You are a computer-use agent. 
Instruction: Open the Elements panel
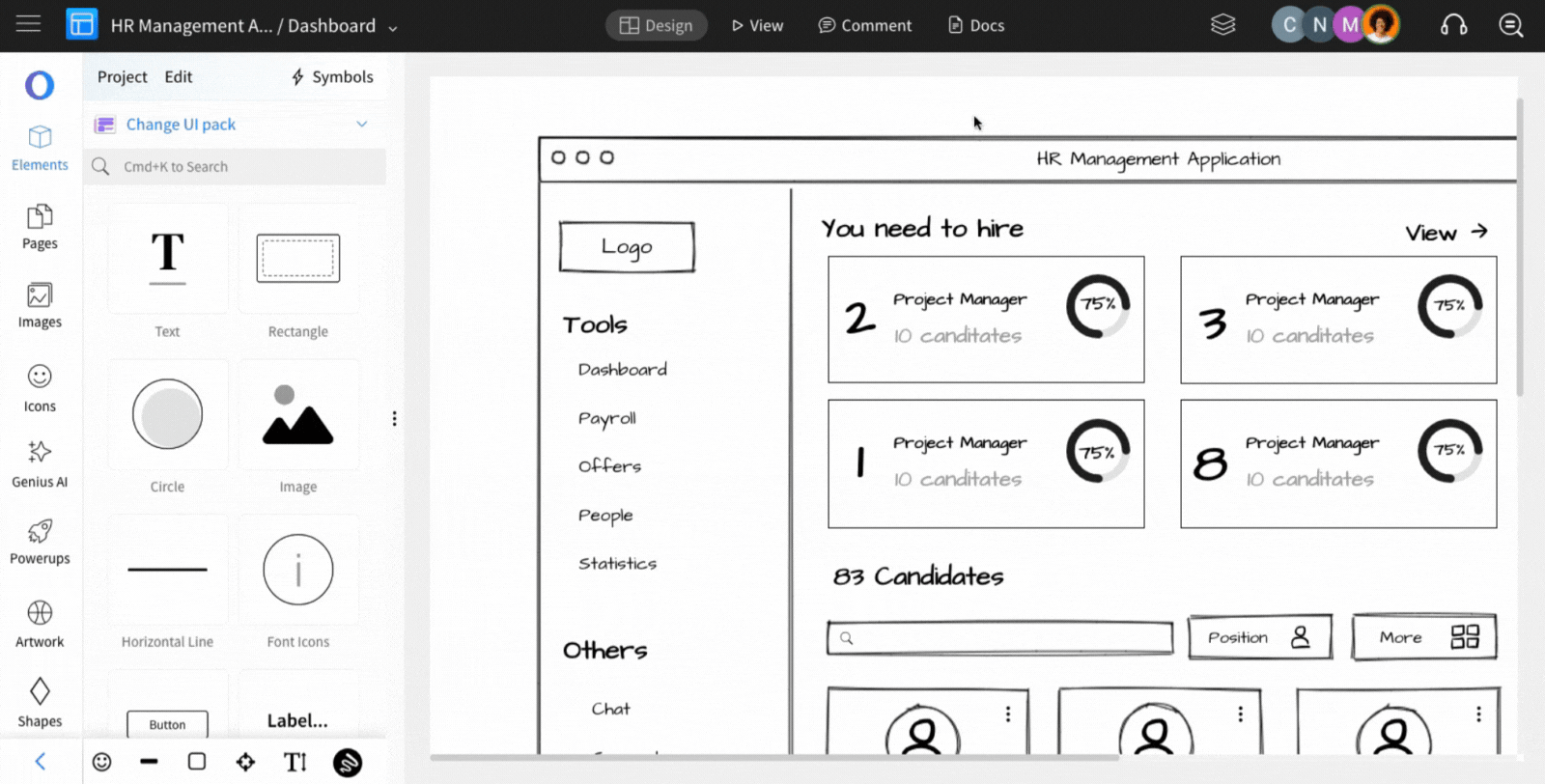(x=40, y=149)
